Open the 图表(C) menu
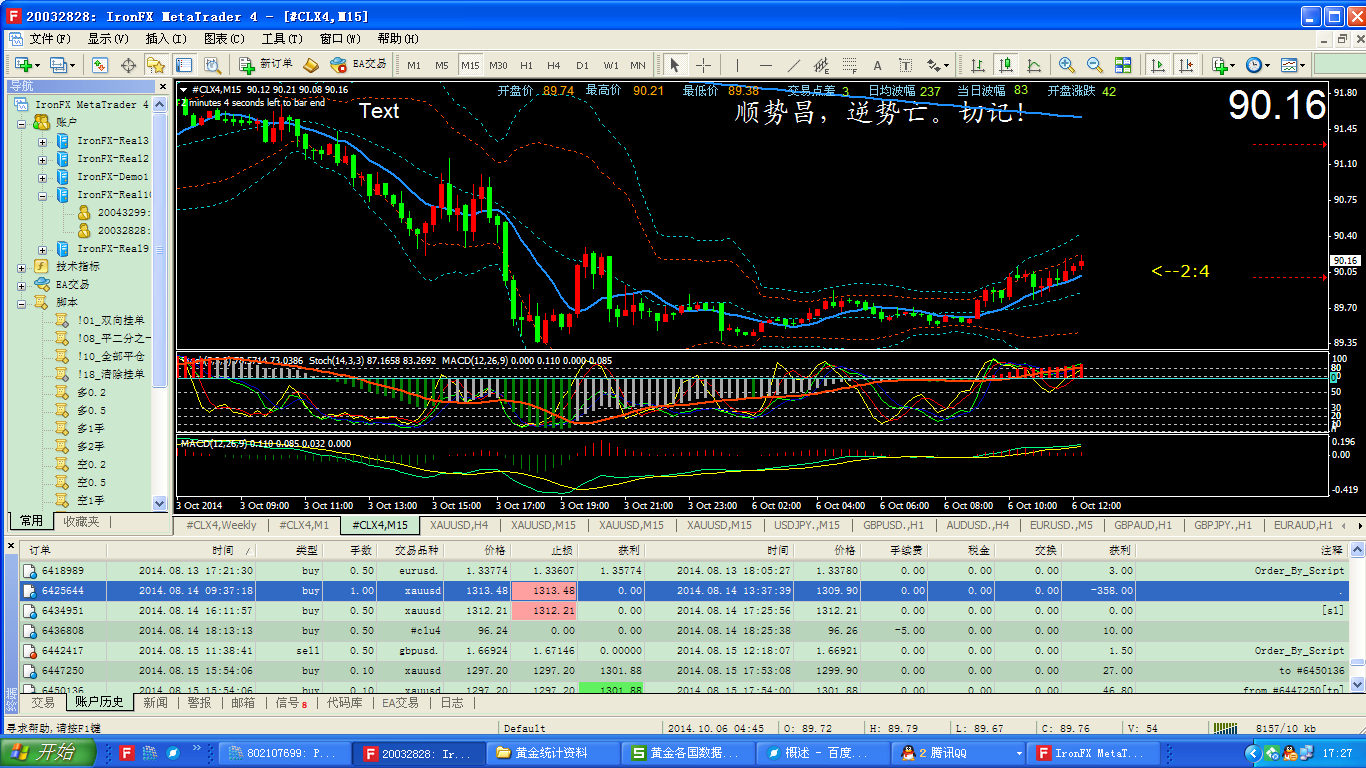Viewport: 1366px width, 768px height. coord(224,39)
